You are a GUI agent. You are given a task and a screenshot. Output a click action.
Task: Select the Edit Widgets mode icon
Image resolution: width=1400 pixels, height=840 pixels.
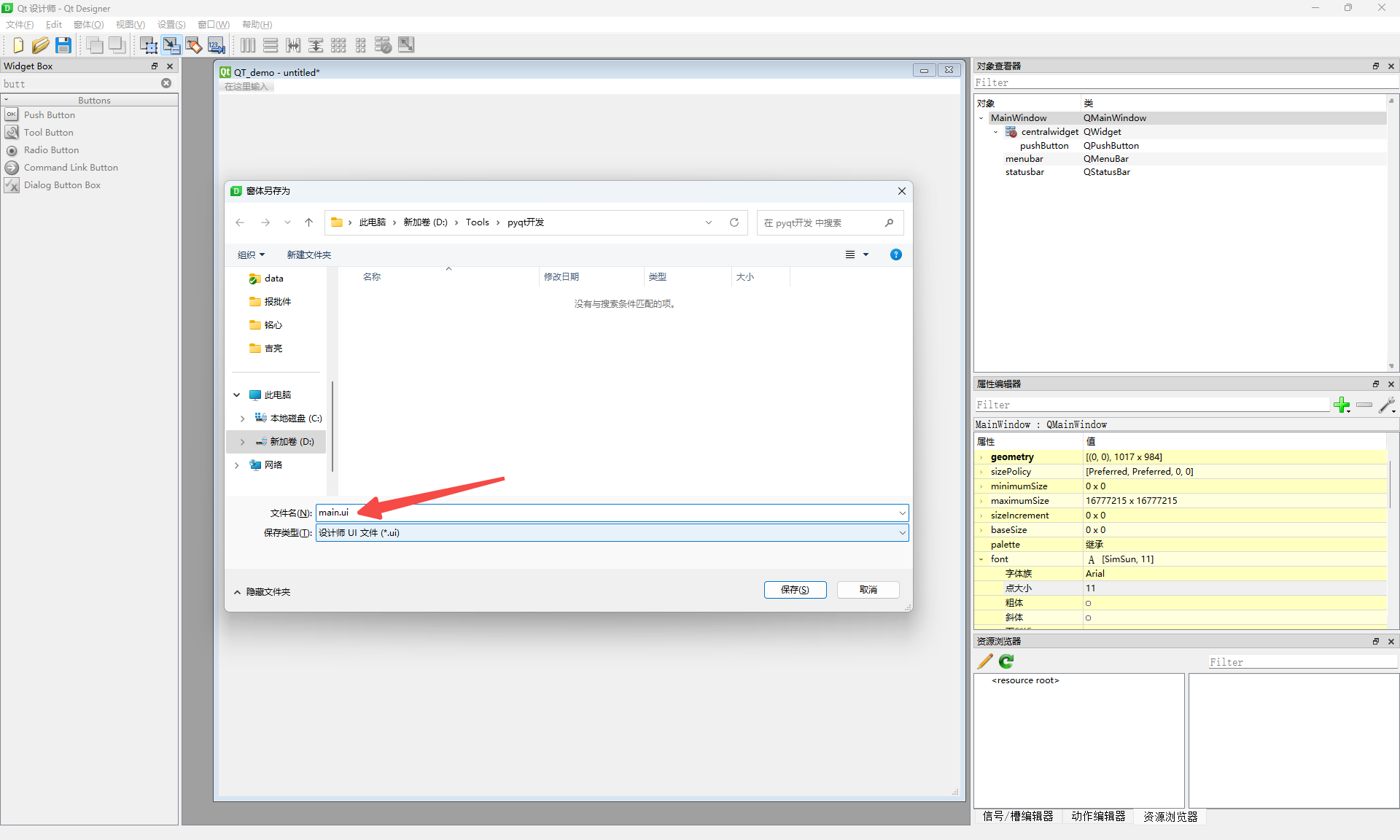click(x=148, y=45)
